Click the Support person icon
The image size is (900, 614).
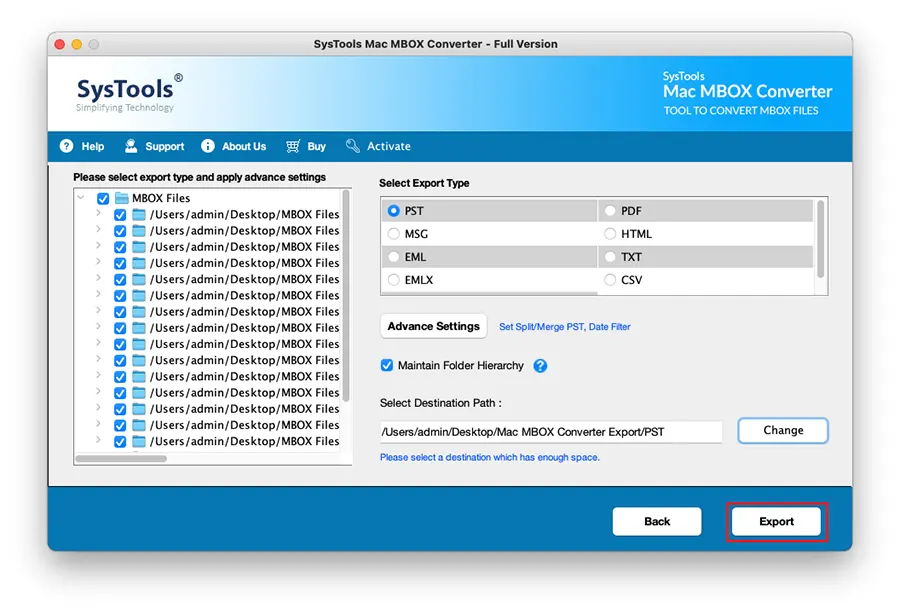pos(131,146)
